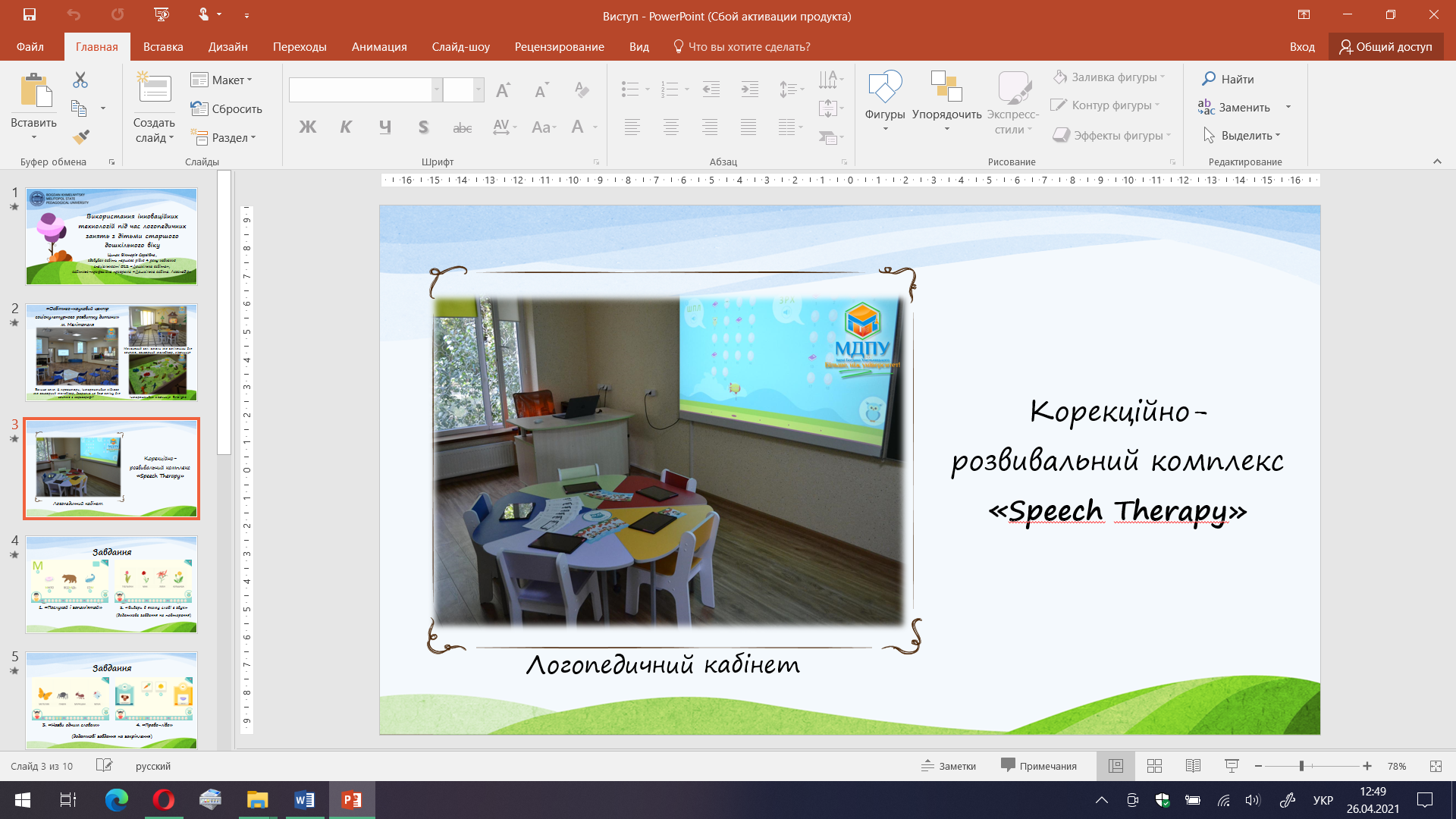Click the Format Painter brush icon

(80, 137)
